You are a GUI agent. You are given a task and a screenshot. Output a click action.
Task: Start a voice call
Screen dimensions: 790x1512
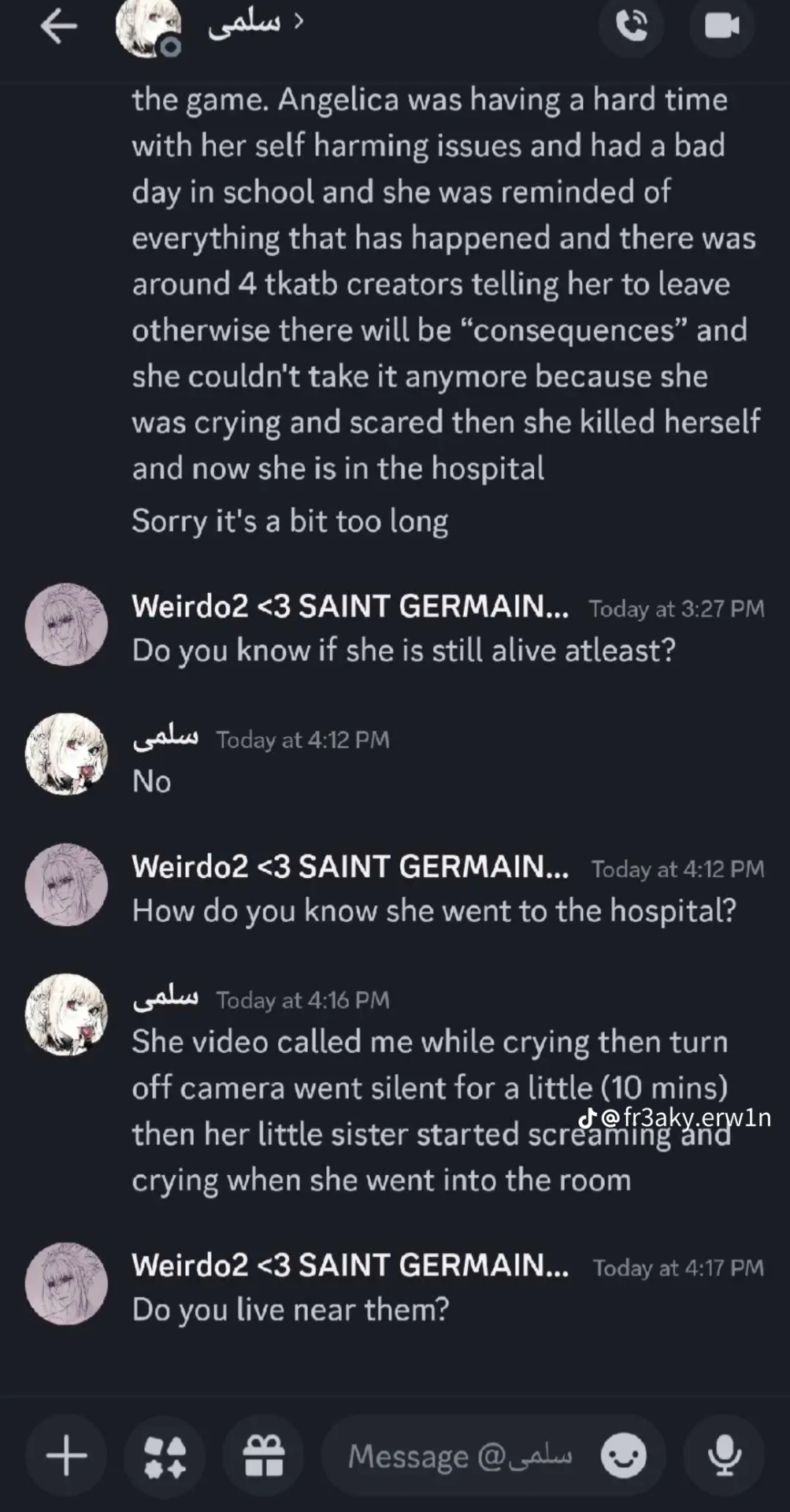pos(631,27)
